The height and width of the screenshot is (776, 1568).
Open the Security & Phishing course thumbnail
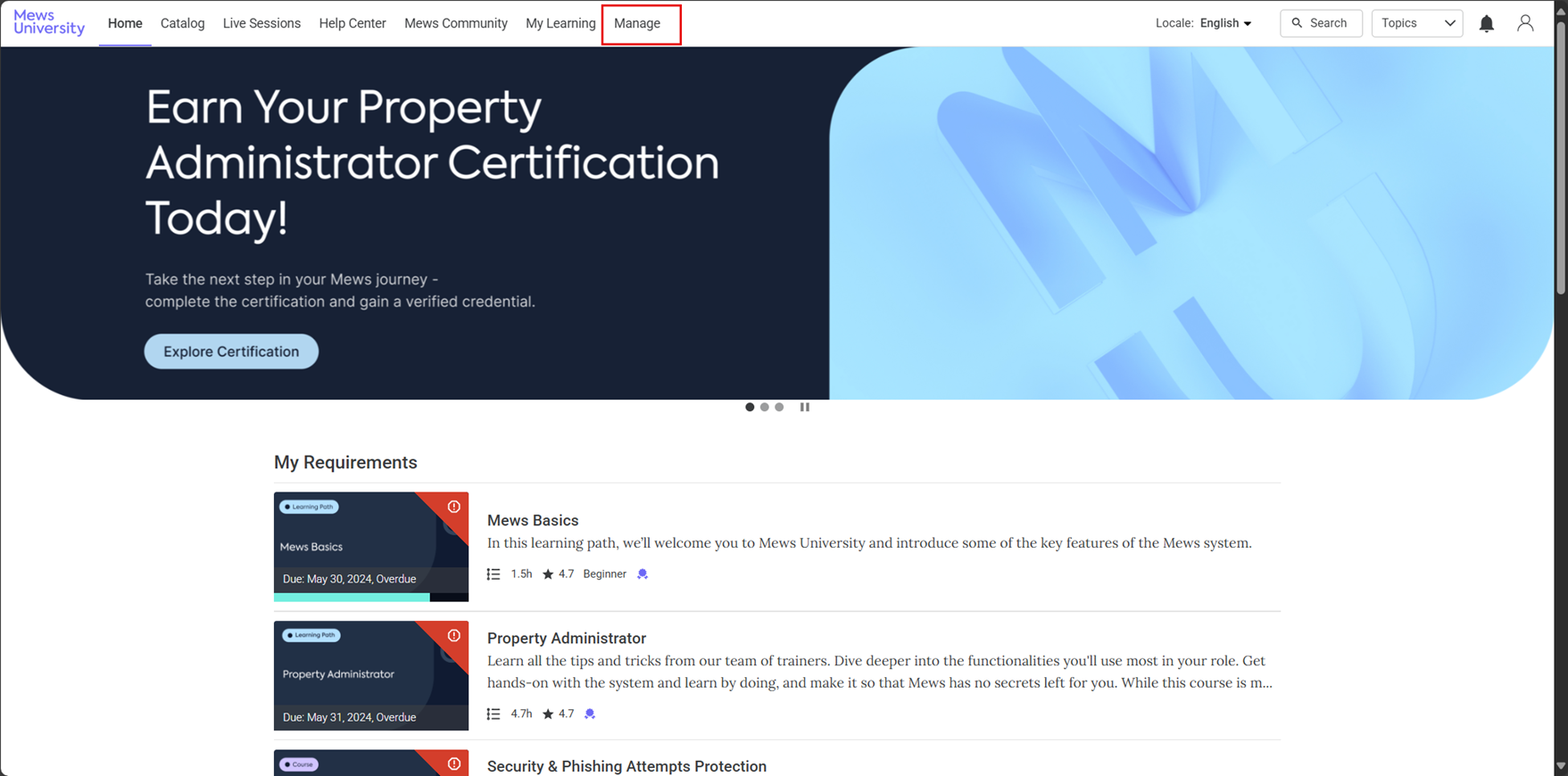coord(371,764)
